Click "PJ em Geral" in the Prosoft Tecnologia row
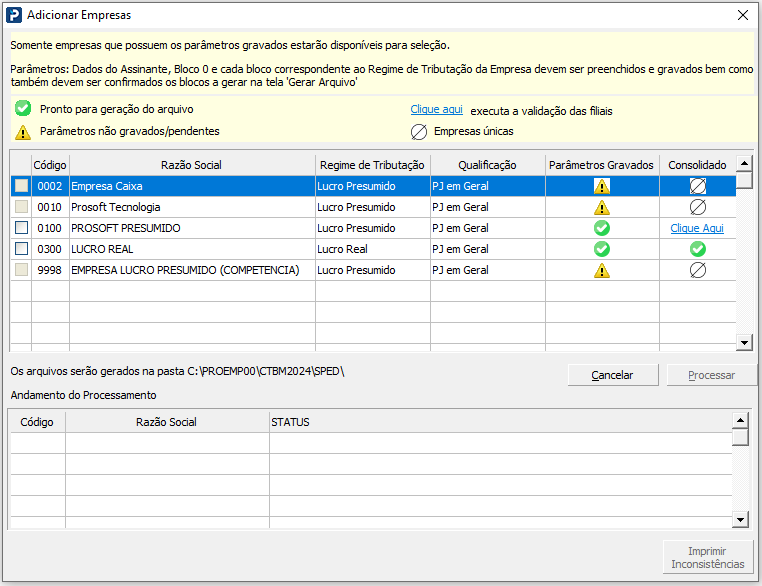This screenshot has height=586, width=762. (x=487, y=207)
